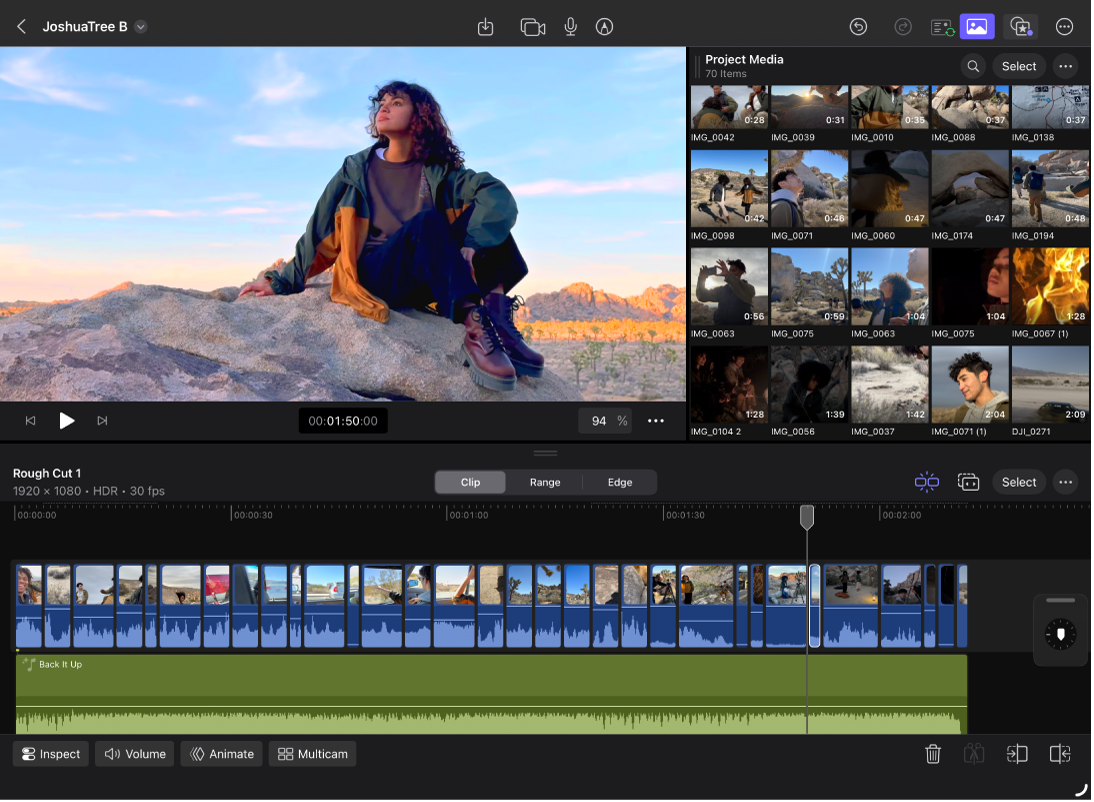Image resolution: width=1094 pixels, height=802 pixels.
Task: Click the trash icon to delete selection
Action: click(933, 754)
